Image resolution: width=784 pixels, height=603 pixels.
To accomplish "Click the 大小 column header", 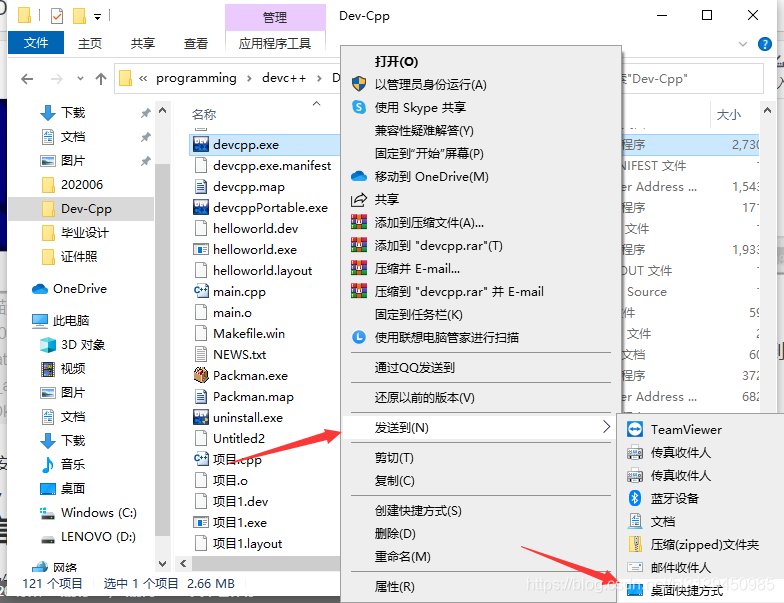I will [x=728, y=114].
